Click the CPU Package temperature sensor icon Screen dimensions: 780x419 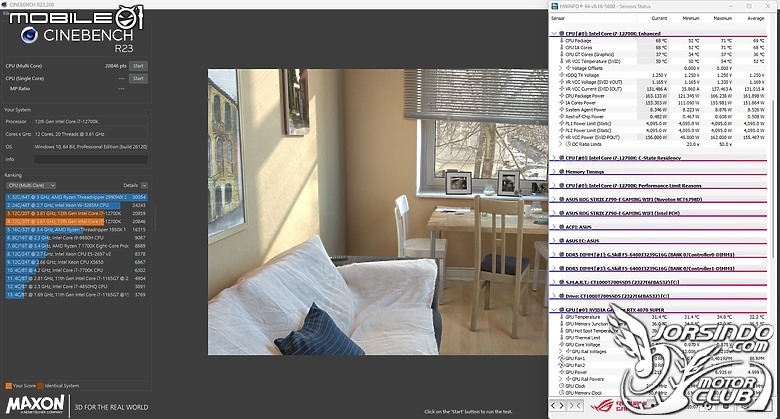tap(562, 40)
